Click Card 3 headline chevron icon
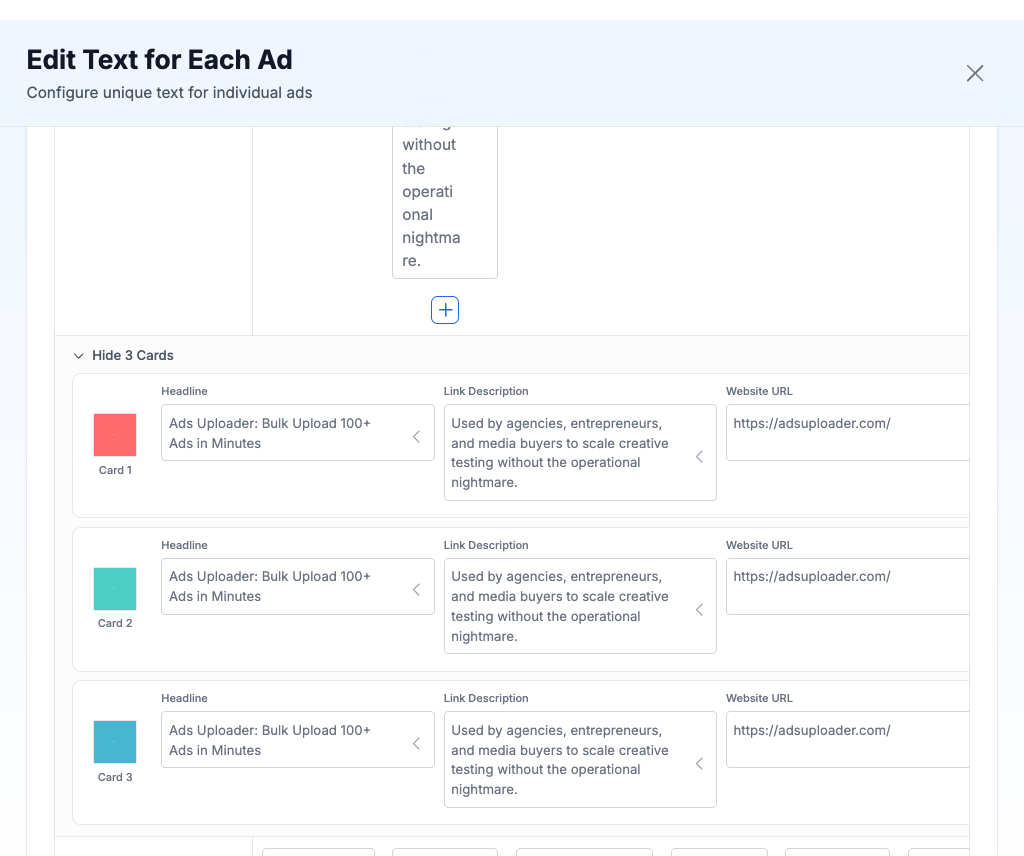This screenshot has height=856, width=1024. [x=416, y=743]
